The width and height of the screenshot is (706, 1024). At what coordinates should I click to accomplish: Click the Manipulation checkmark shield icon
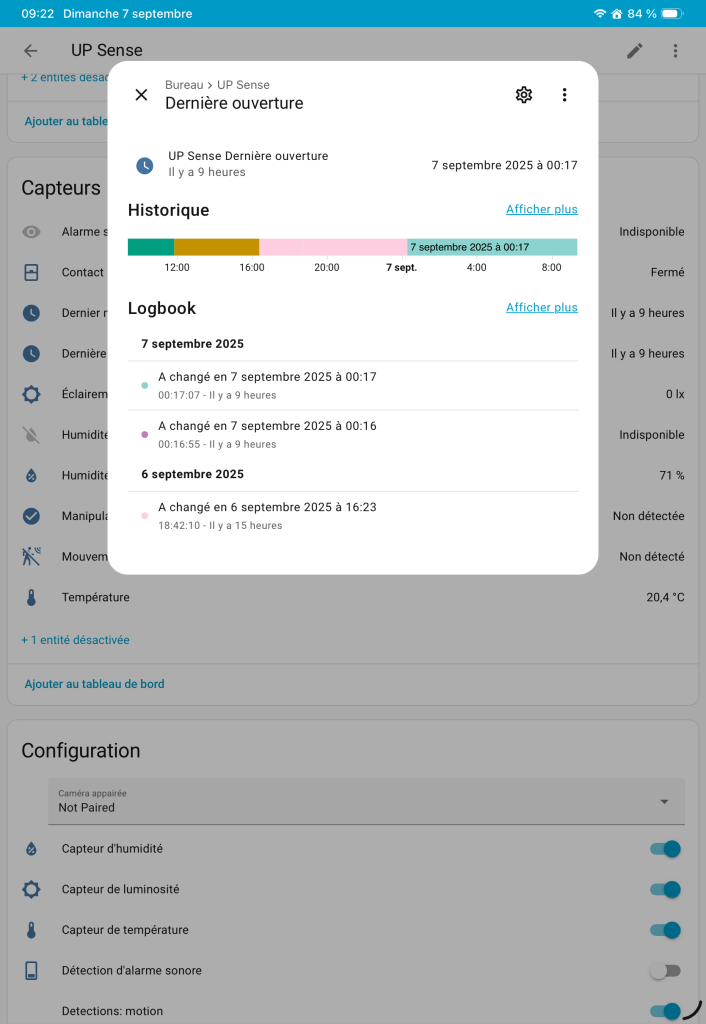[x=31, y=516]
